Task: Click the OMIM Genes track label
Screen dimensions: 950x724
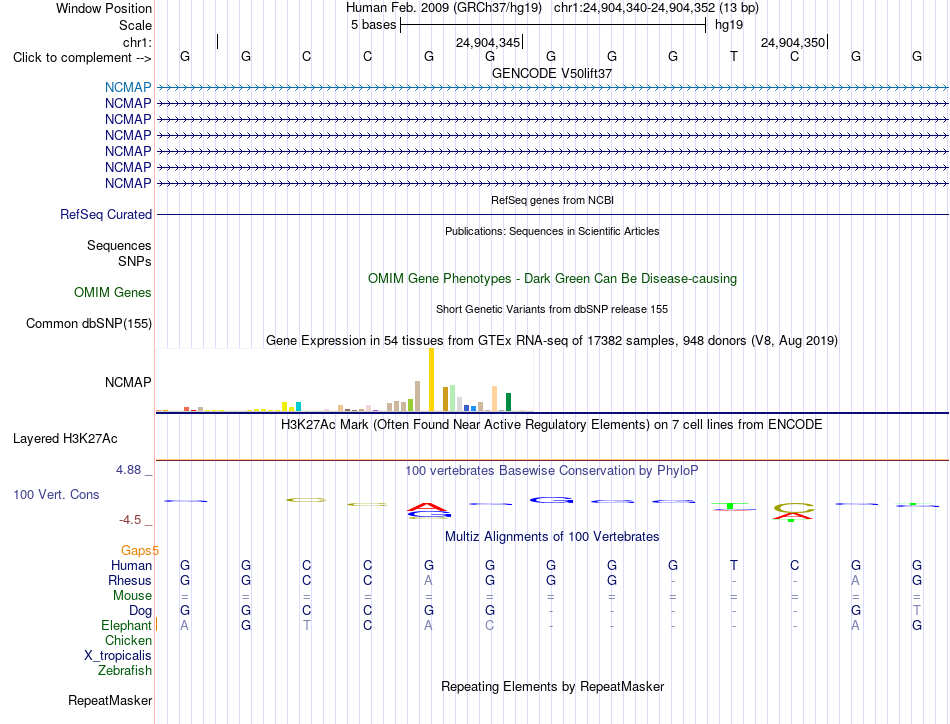Action: [113, 293]
